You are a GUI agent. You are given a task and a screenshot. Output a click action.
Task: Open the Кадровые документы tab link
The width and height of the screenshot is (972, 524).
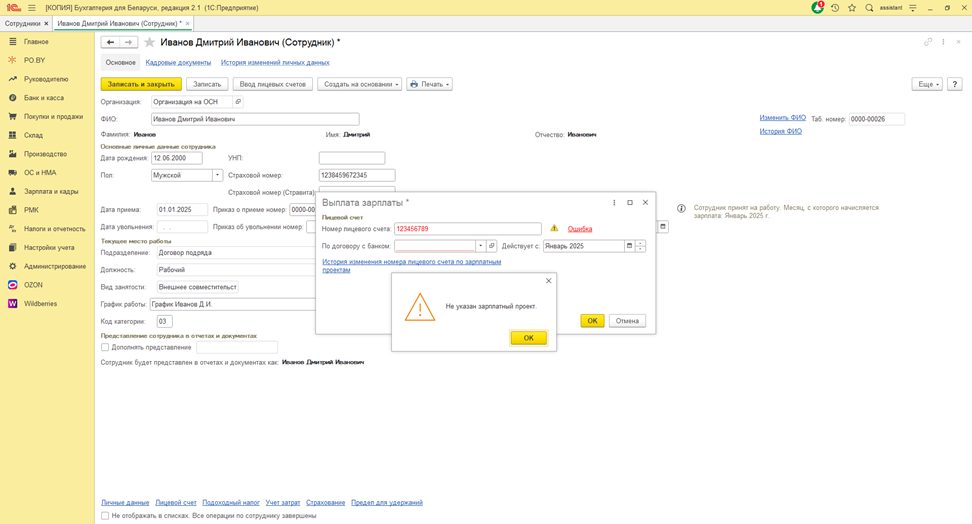[x=178, y=63]
